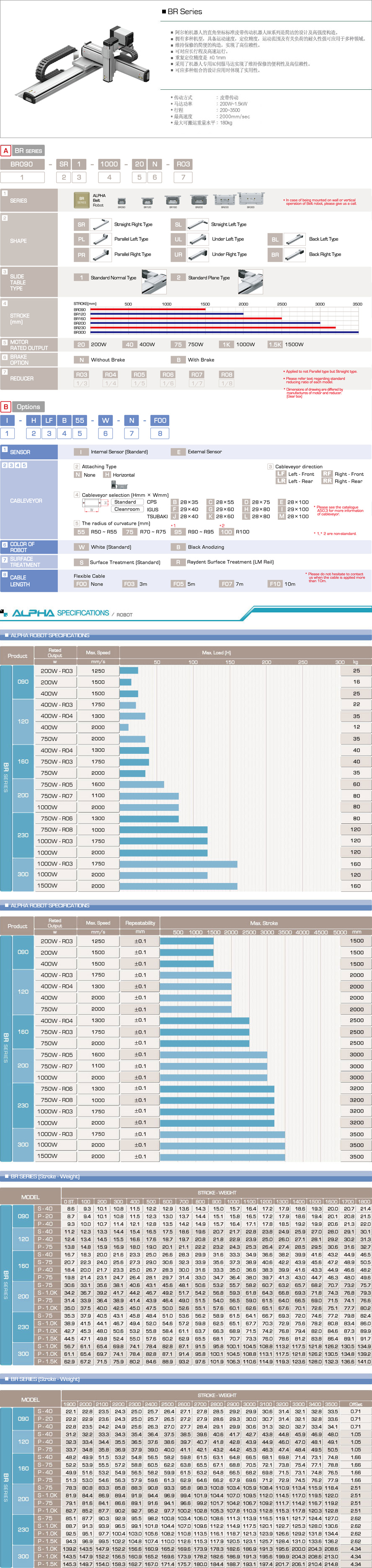Select S Surface Treatment (Standard)
372x1568 pixels.
click(81, 562)
